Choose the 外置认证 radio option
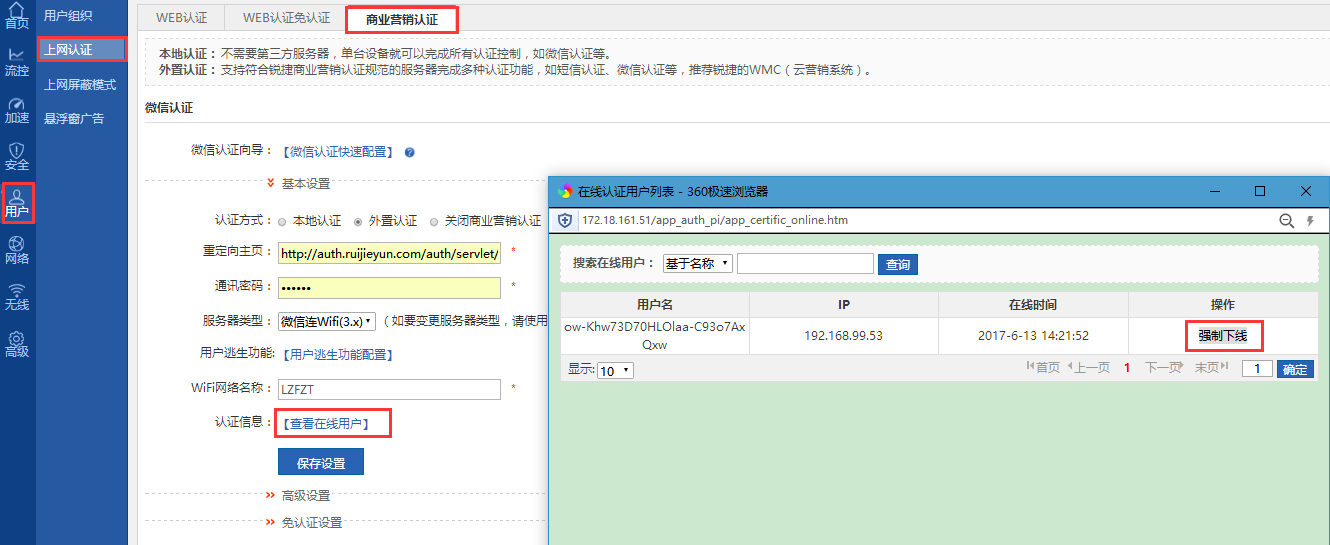 tap(358, 221)
